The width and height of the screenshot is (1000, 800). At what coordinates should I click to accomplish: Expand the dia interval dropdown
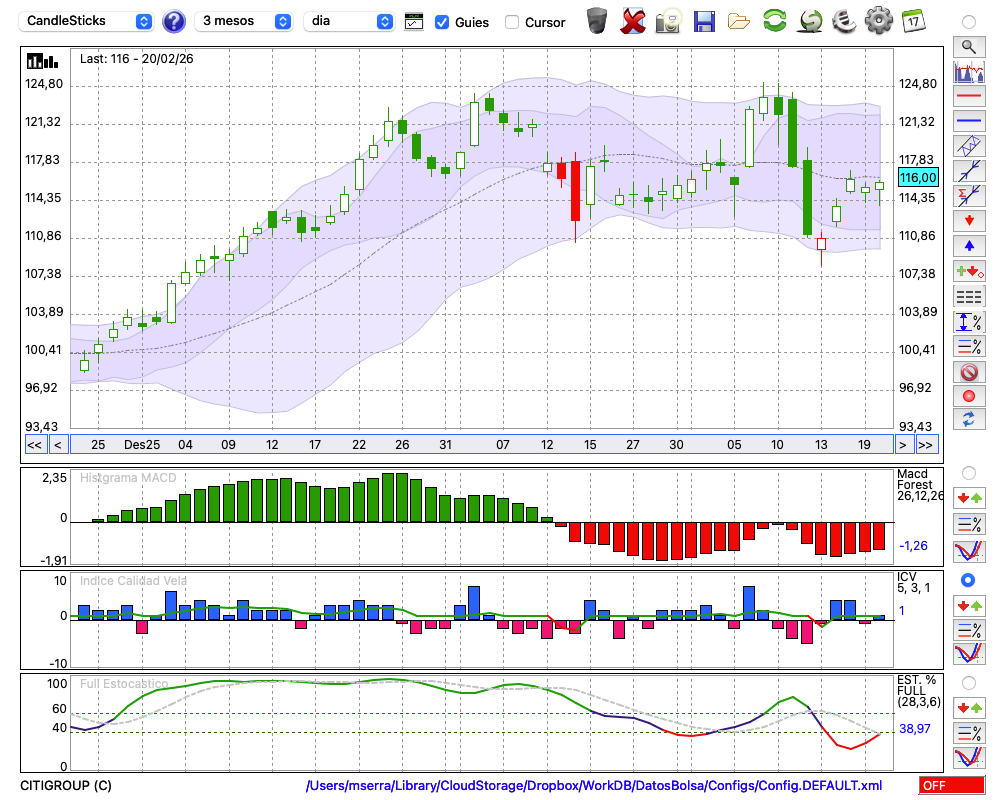[x=348, y=21]
